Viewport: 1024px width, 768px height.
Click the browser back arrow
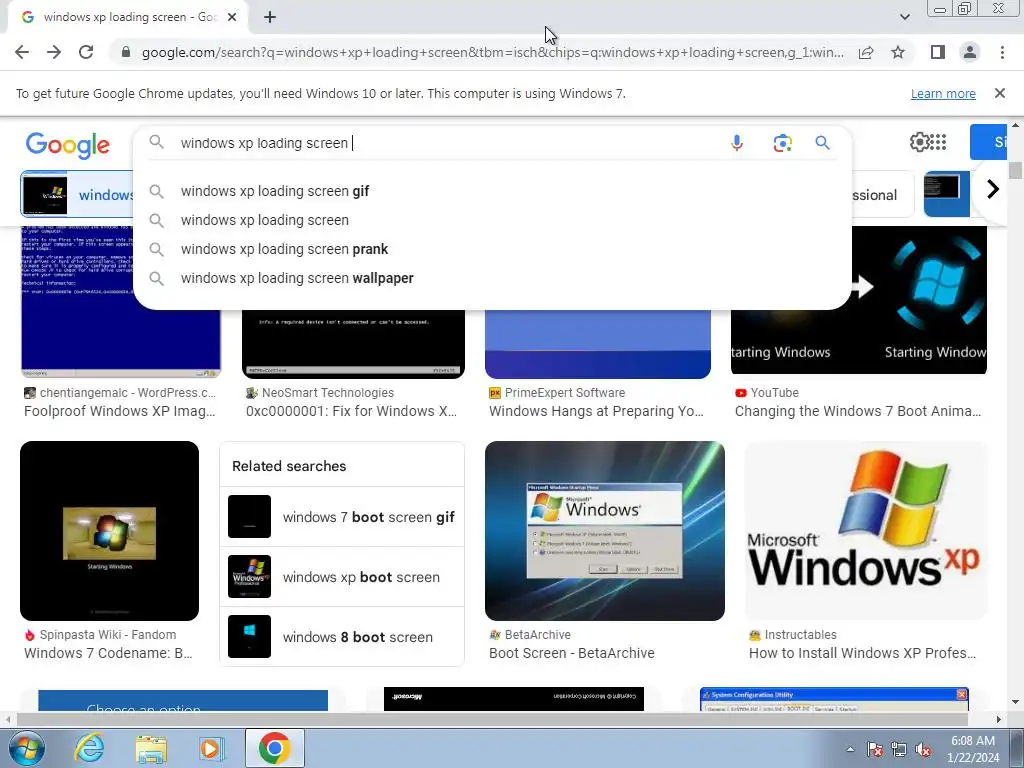point(22,52)
